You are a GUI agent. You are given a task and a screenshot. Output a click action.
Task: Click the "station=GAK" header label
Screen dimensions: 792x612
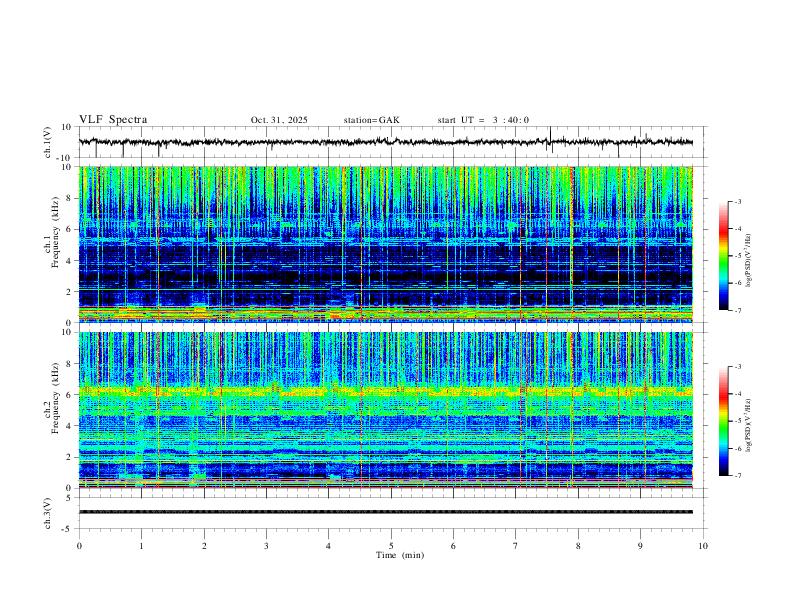pos(371,120)
